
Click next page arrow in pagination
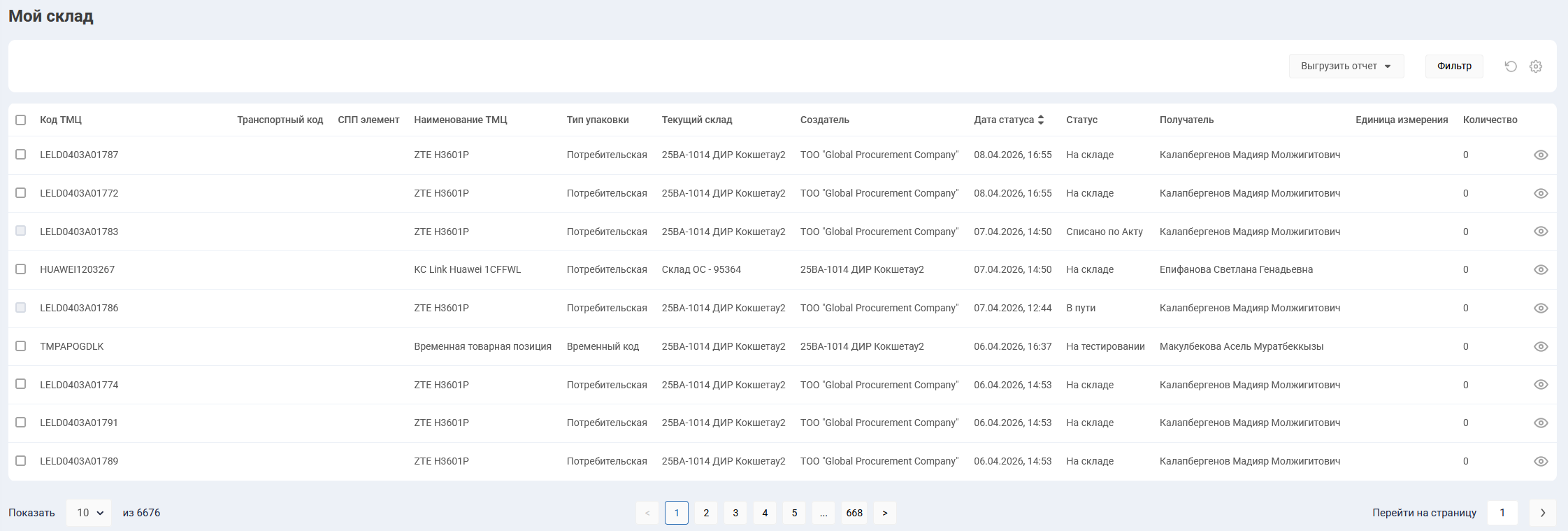click(885, 513)
